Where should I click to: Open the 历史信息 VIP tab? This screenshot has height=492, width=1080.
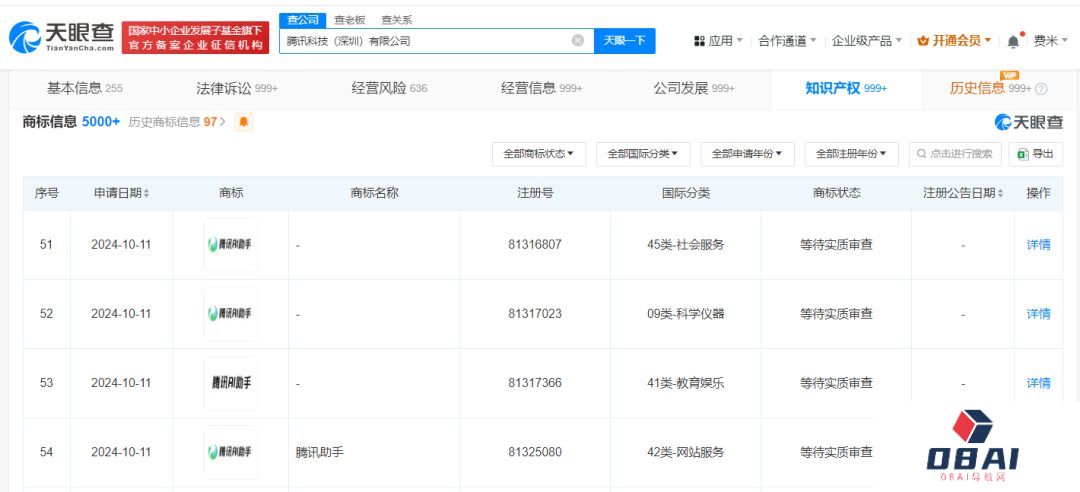coord(990,88)
